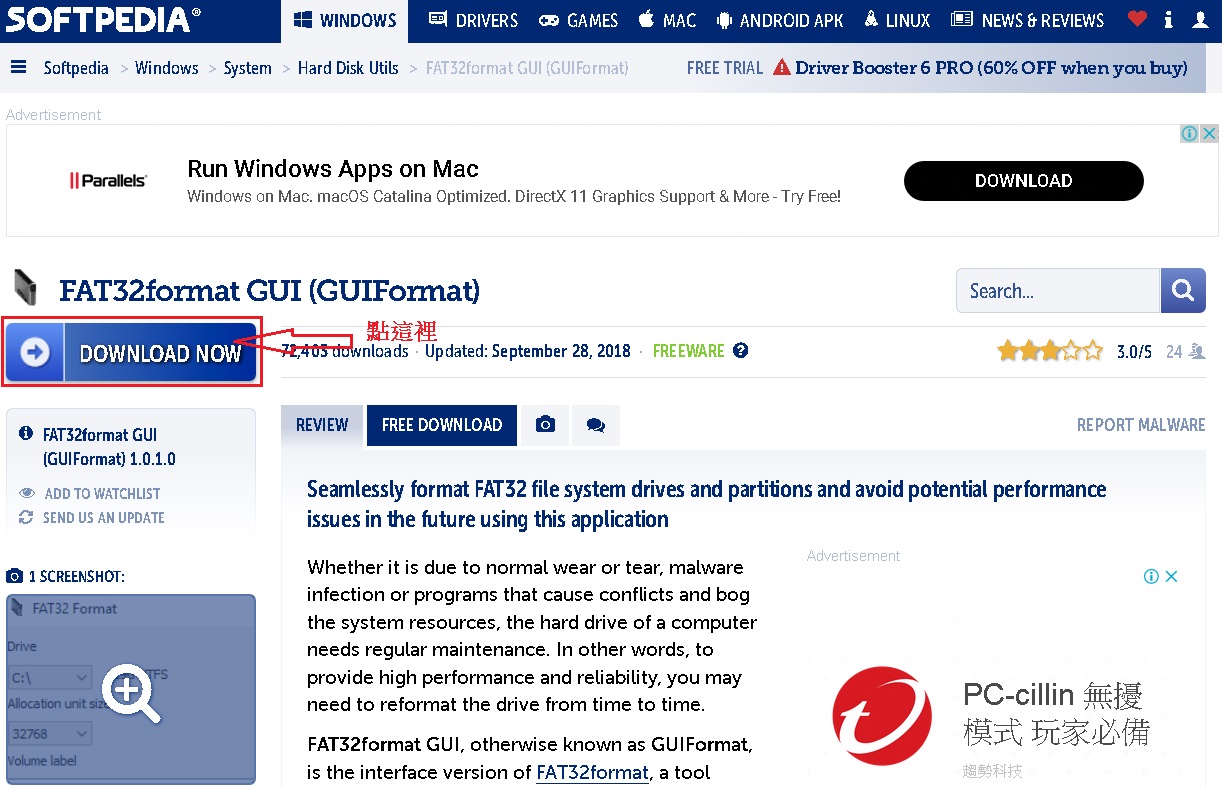The image size is (1222, 788).
Task: Go to Softpedia breadcrumb link
Action: tap(76, 68)
